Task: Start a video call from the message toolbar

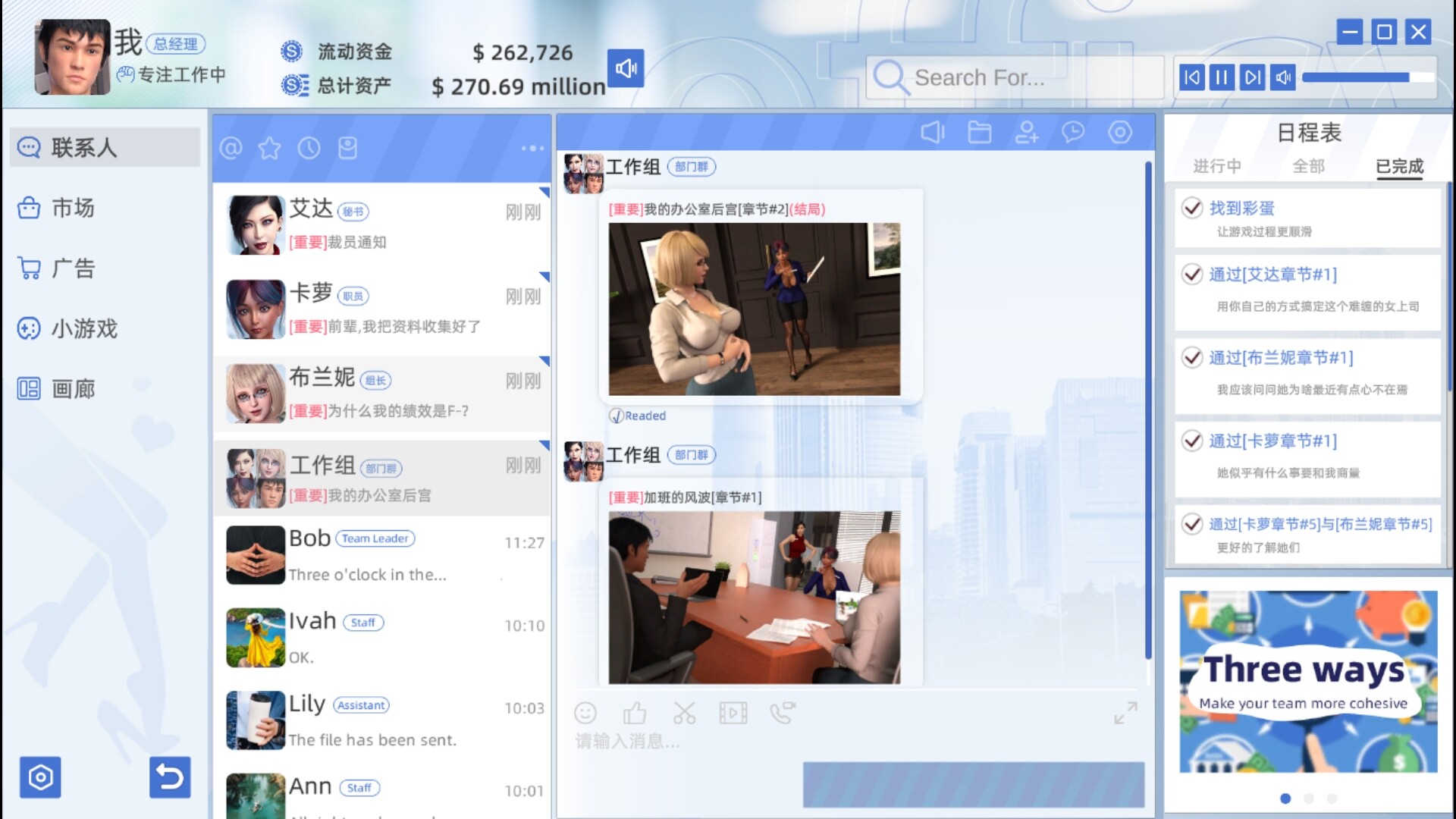Action: click(x=783, y=713)
